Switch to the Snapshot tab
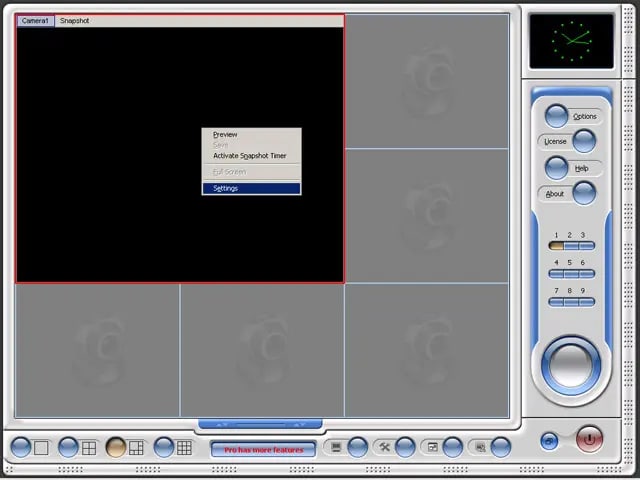This screenshot has height=480, width=640. click(74, 21)
